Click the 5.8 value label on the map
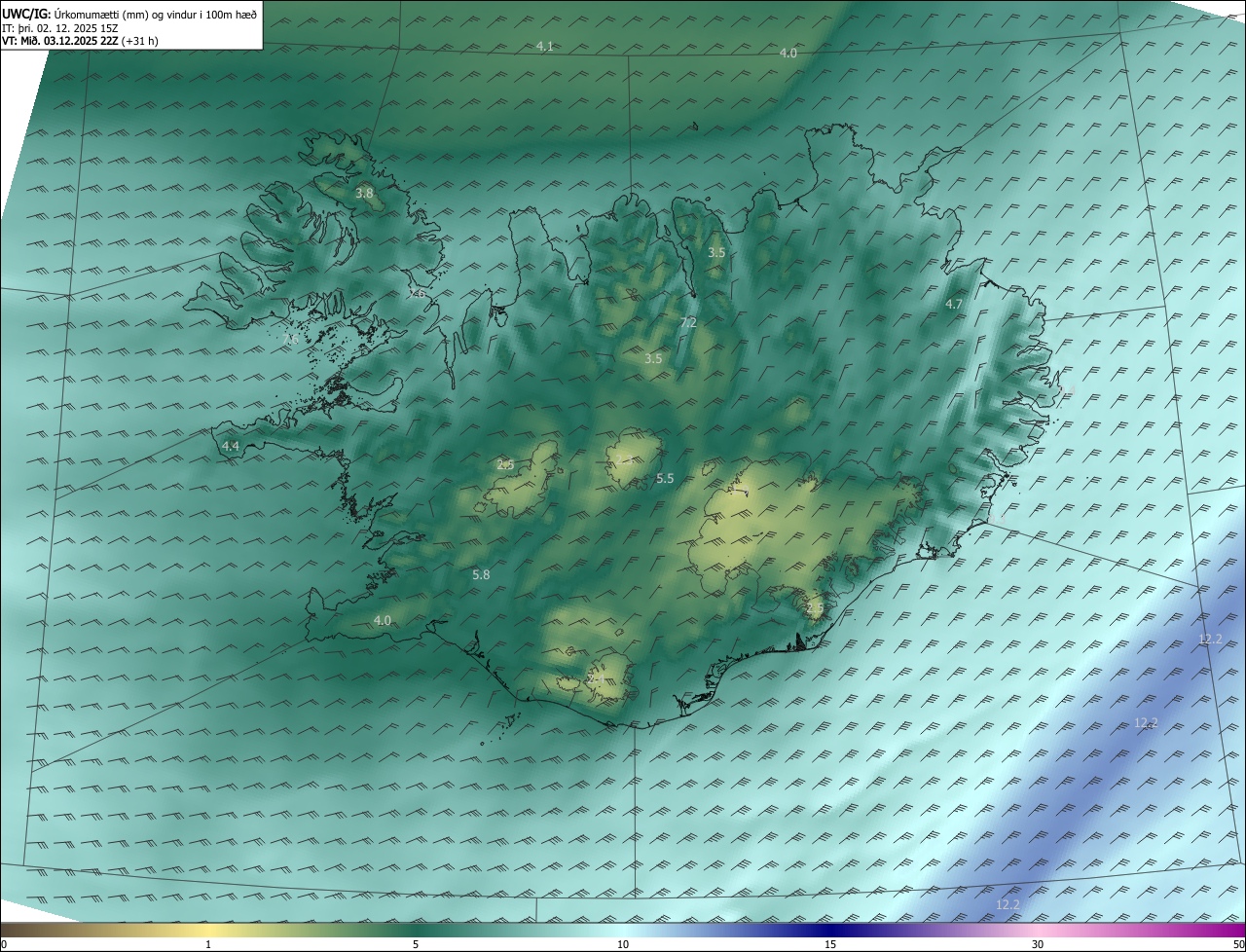 481,575
